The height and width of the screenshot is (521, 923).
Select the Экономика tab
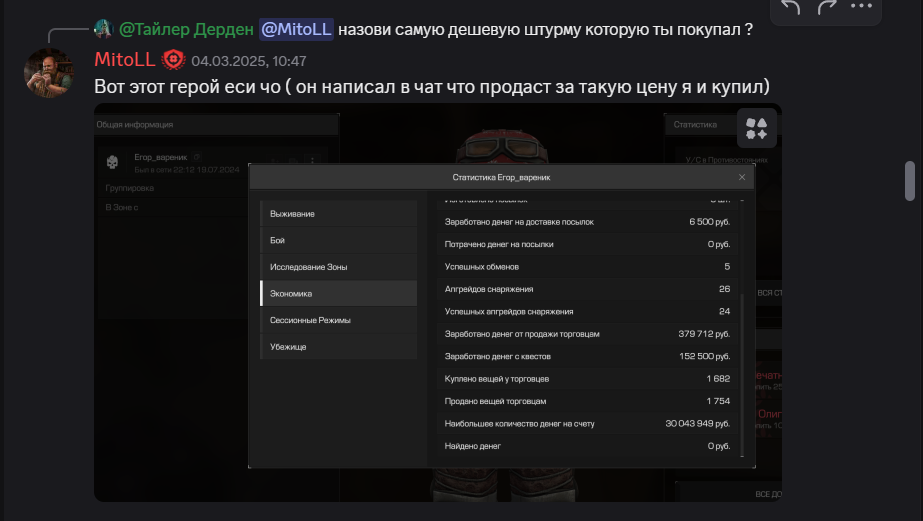(x=338, y=293)
